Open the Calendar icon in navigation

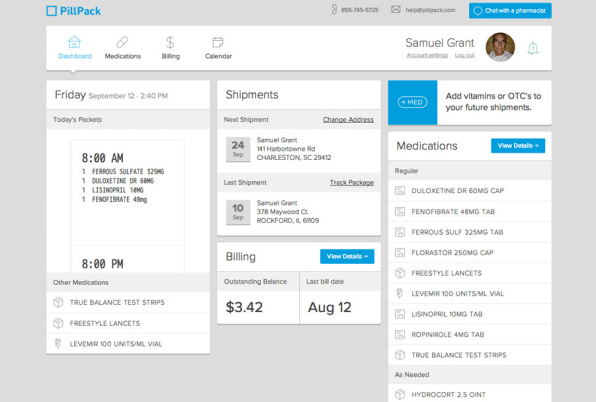218,42
